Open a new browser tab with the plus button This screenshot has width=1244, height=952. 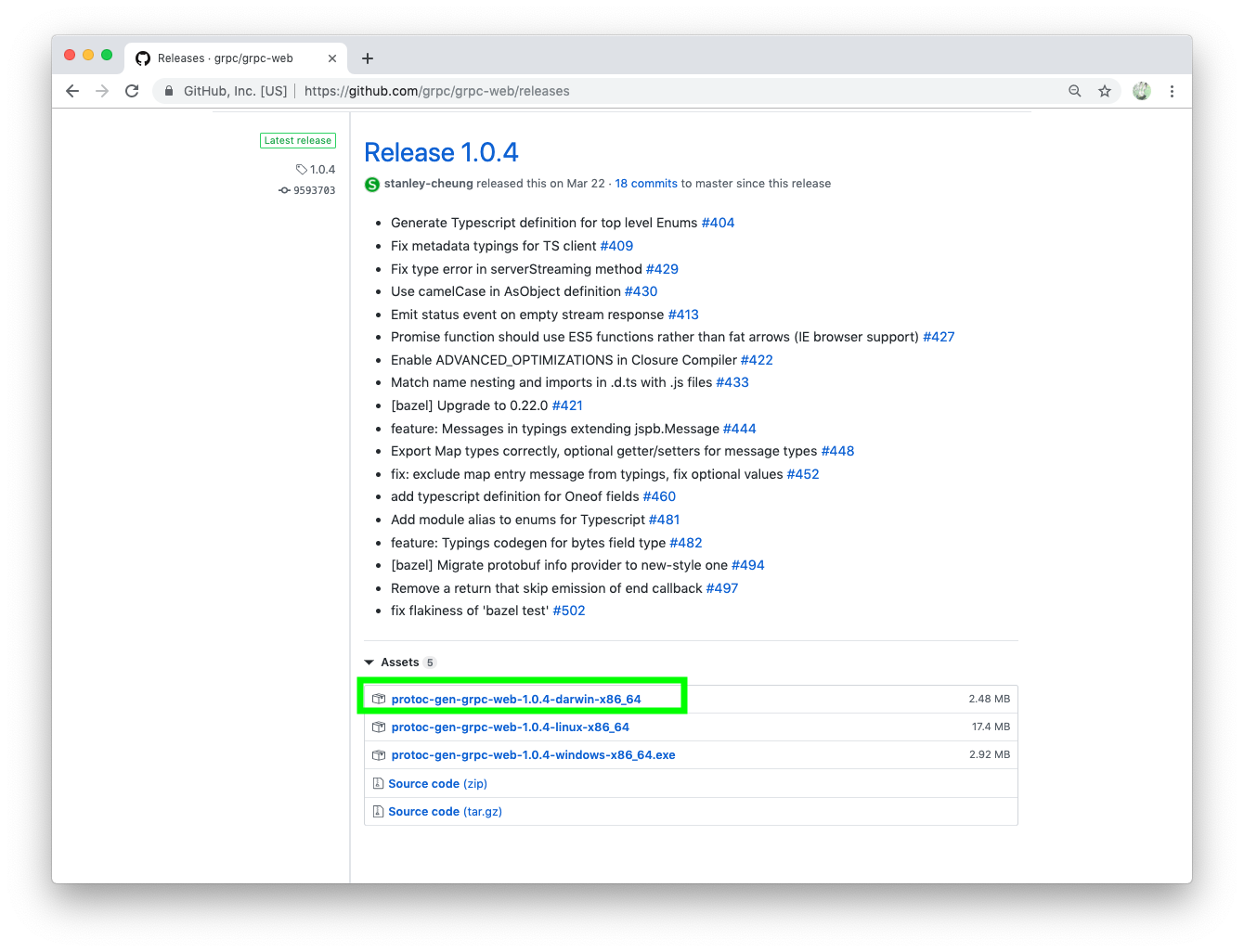(367, 58)
